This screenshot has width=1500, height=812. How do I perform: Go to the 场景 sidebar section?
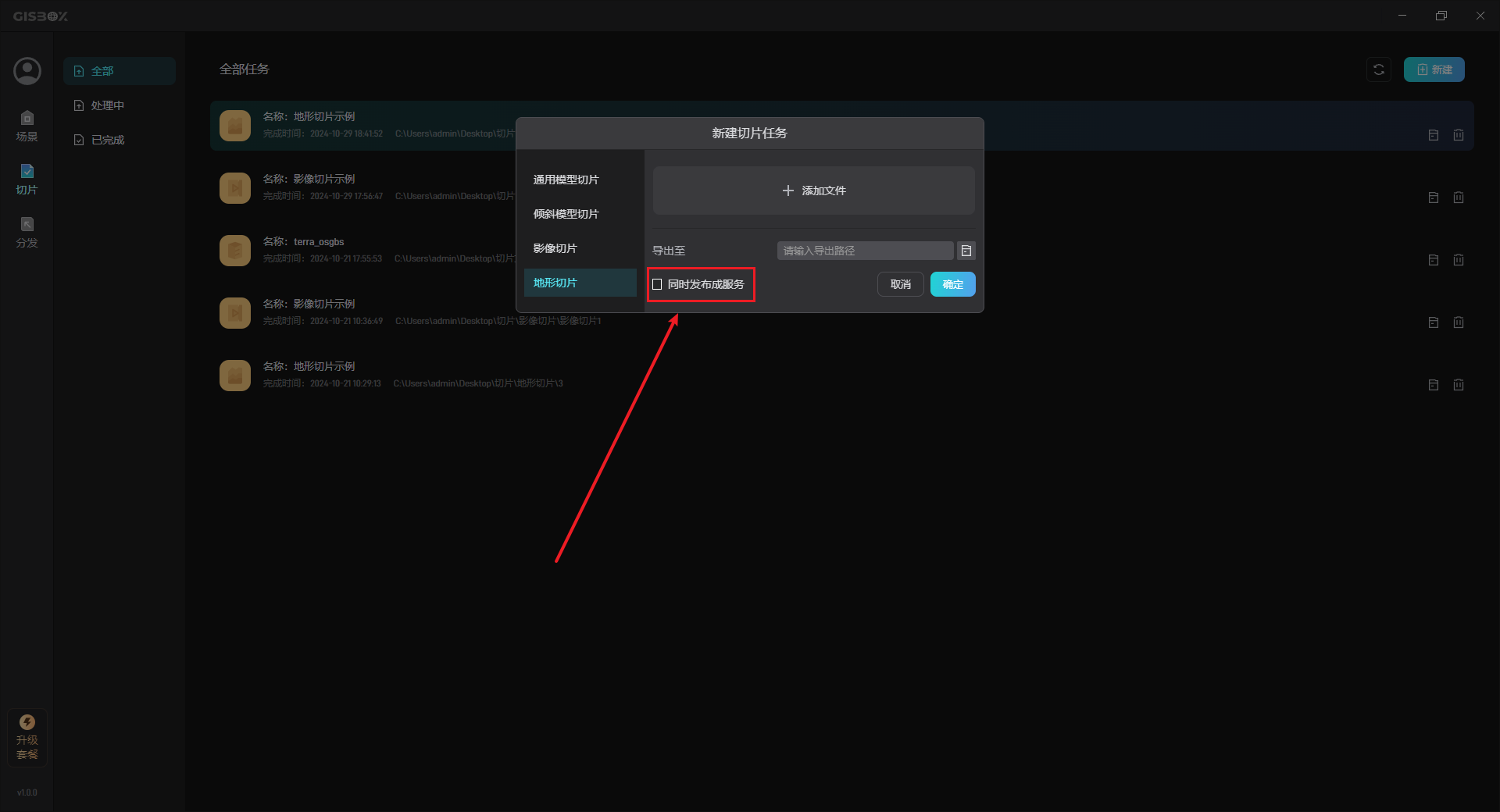pyautogui.click(x=27, y=126)
